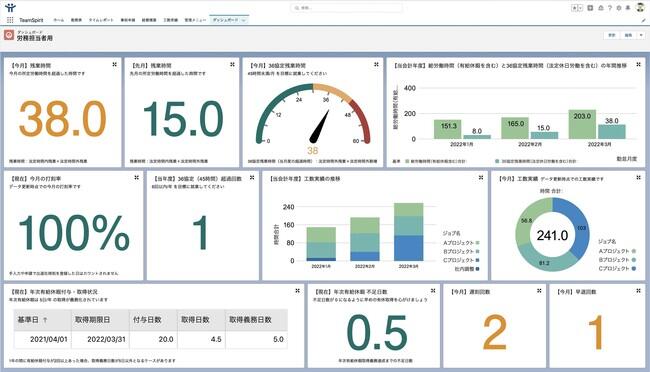Expand the 【今月】残業時間 card
The width and height of the screenshot is (650, 372).
click(114, 64)
